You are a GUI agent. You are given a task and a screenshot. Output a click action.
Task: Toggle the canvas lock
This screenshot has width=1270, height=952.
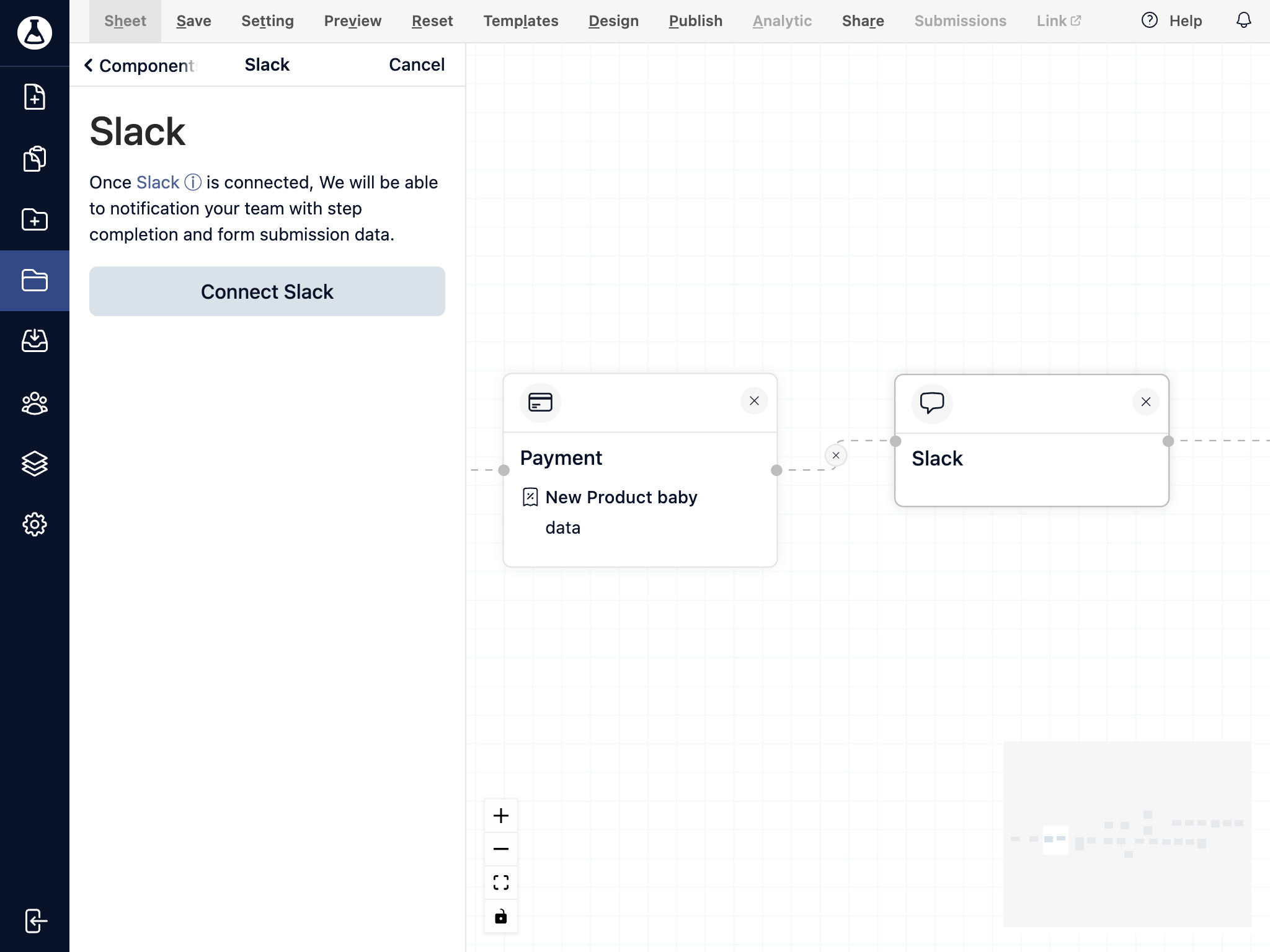point(501,916)
